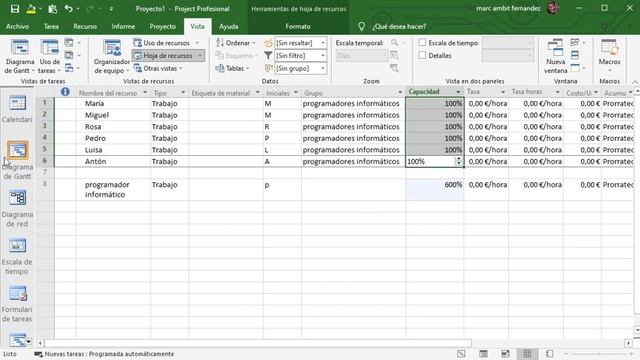This screenshot has height=360, width=640.
Task: Click the horizontal scrollbar right arrow
Action: [628, 343]
